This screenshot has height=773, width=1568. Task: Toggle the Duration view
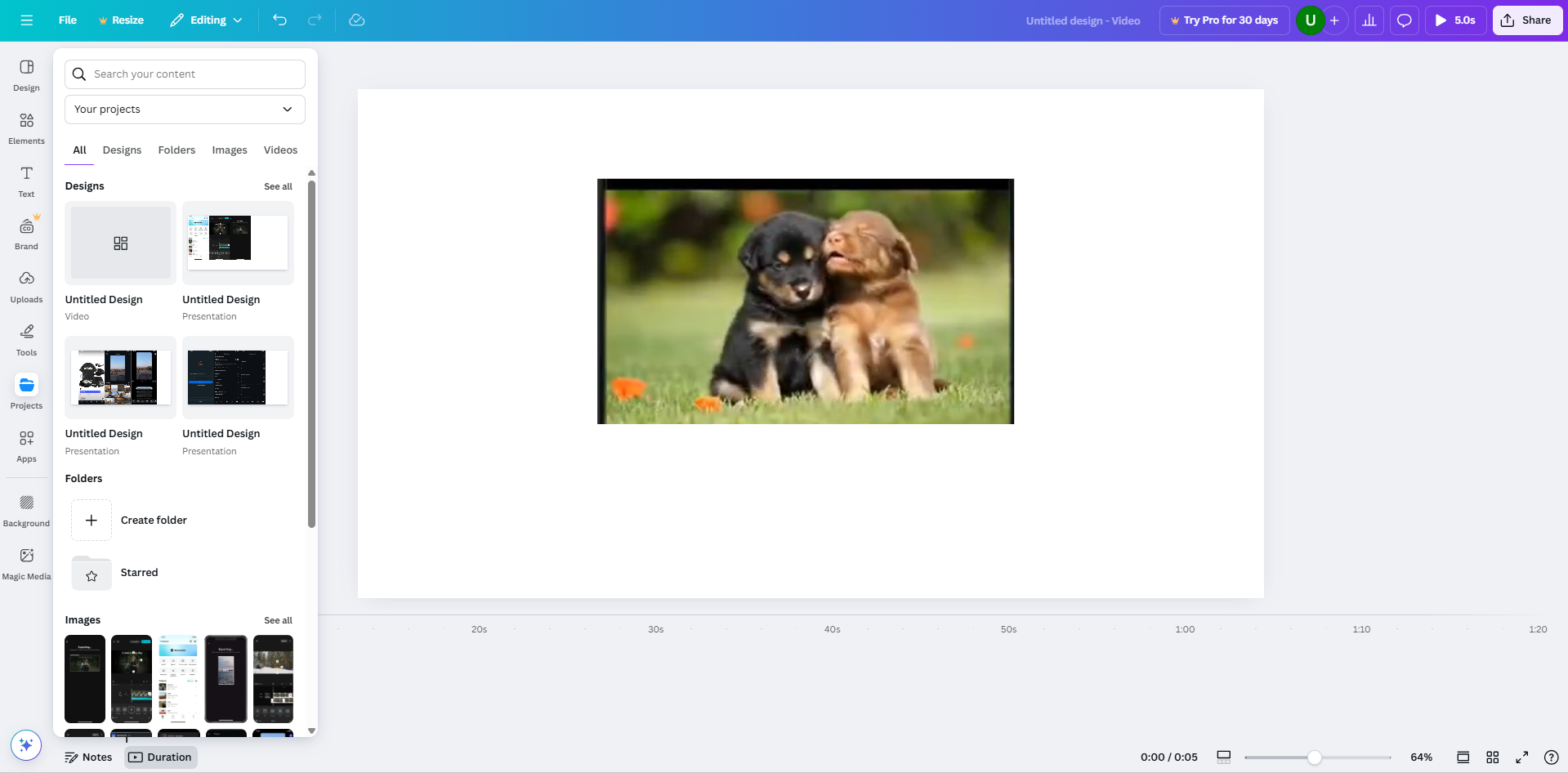point(160,757)
